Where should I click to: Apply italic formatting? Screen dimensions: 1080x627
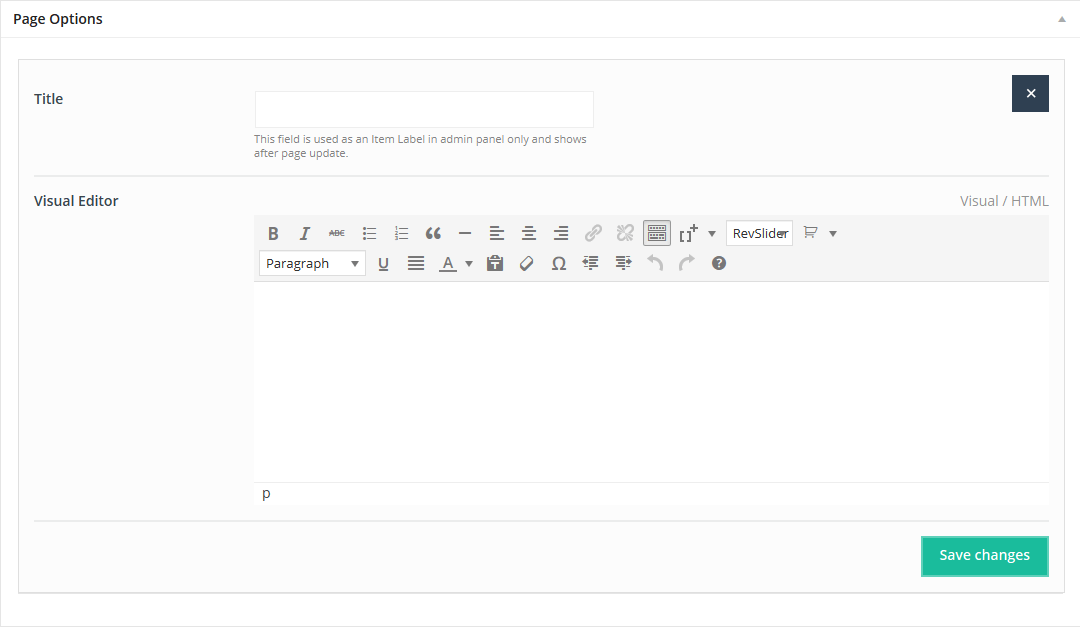coord(305,233)
